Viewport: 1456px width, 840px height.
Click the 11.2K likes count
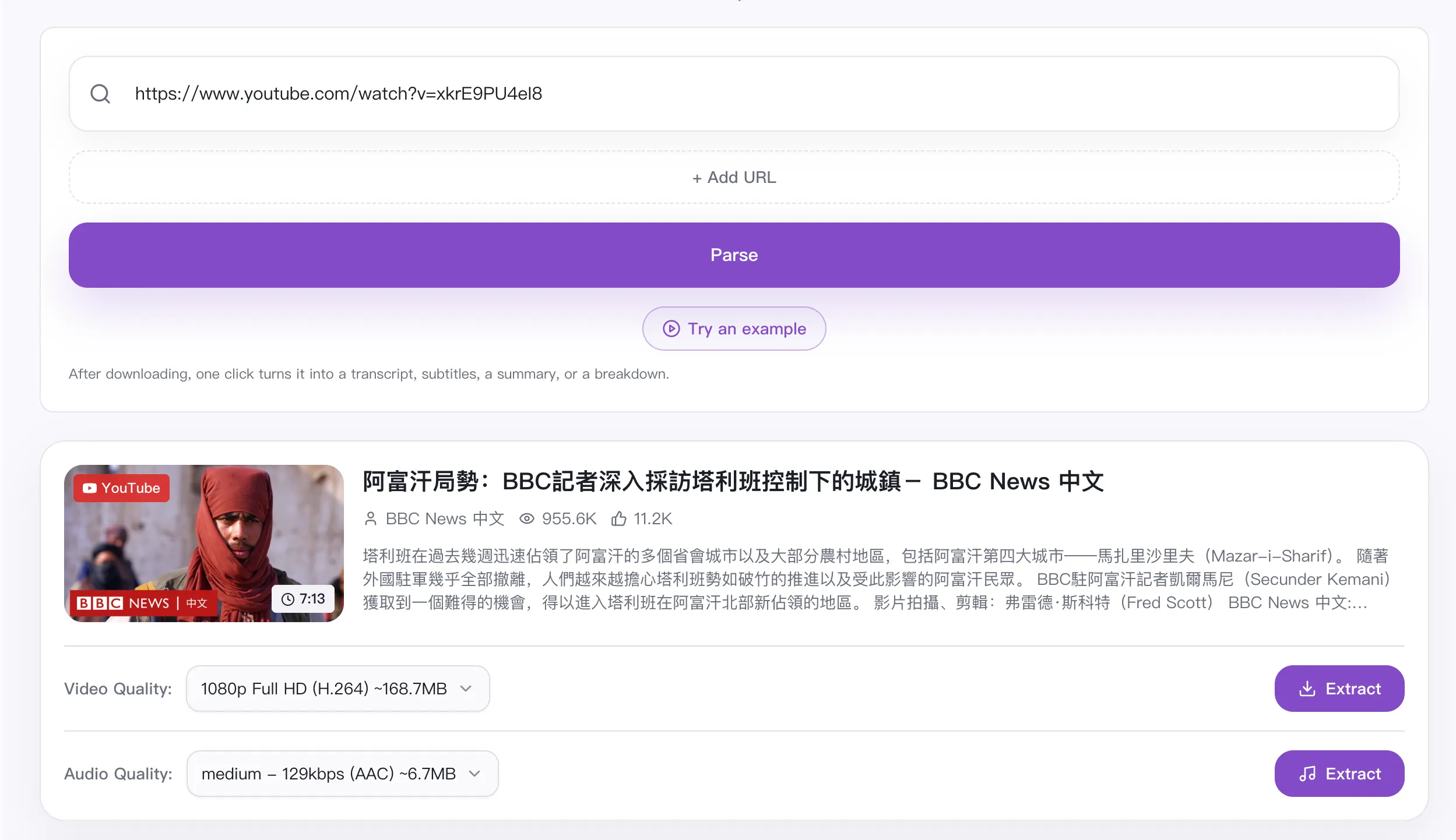(653, 518)
